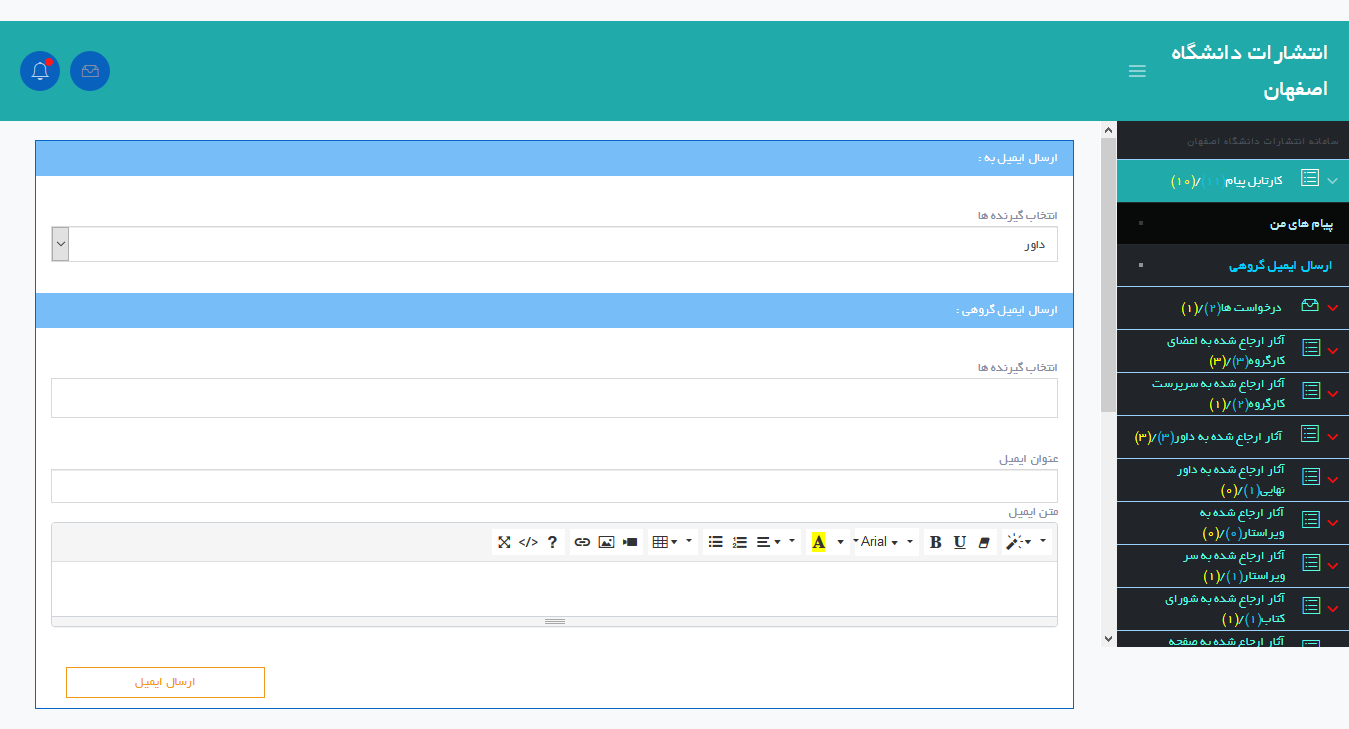Screen dimensions: 1349x729
Task: Open the table insert dropdown
Action: tap(665, 542)
